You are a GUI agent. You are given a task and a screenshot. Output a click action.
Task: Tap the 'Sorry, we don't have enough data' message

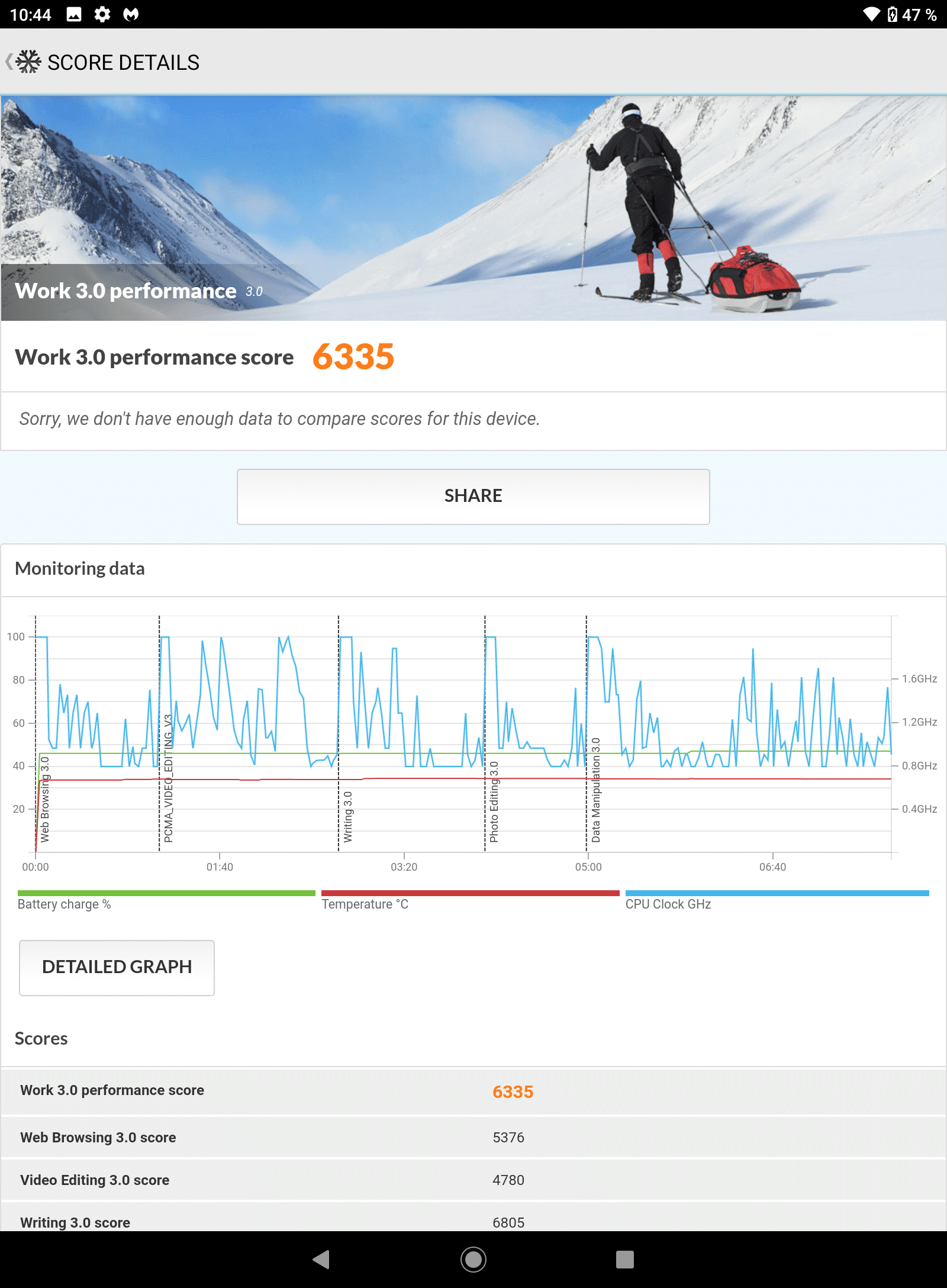point(279,419)
